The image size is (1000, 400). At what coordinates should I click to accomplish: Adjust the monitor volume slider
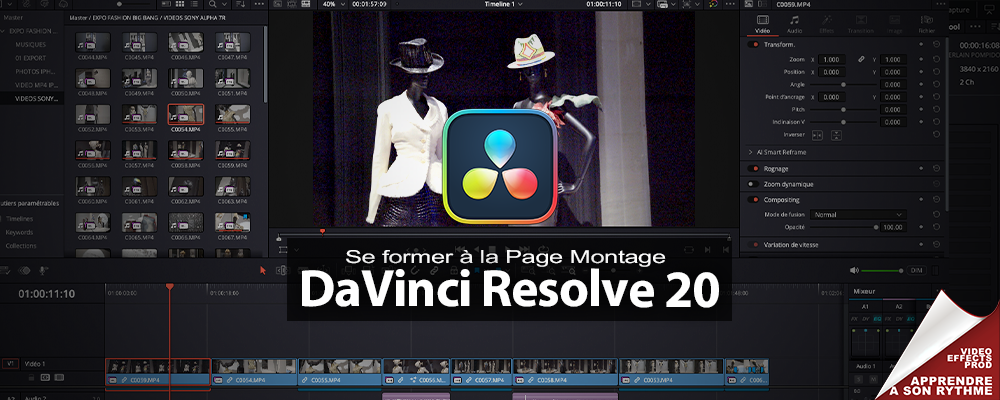click(883, 270)
